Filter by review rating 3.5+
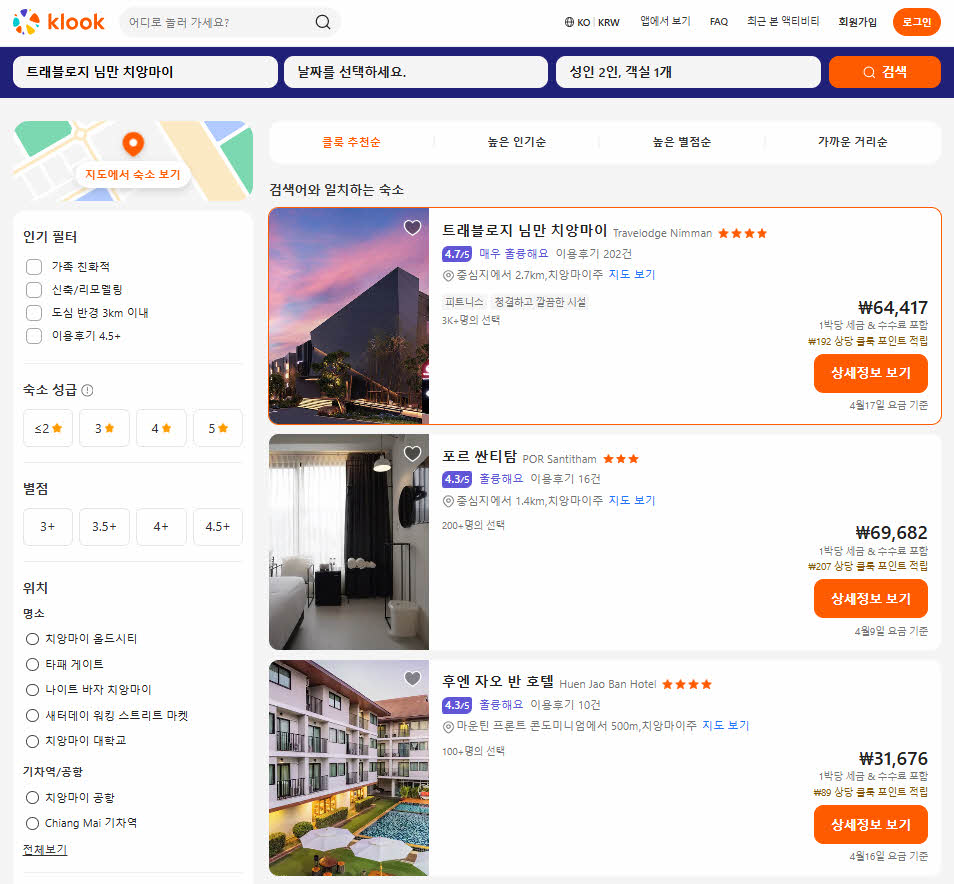The height and width of the screenshot is (884, 954). click(104, 527)
